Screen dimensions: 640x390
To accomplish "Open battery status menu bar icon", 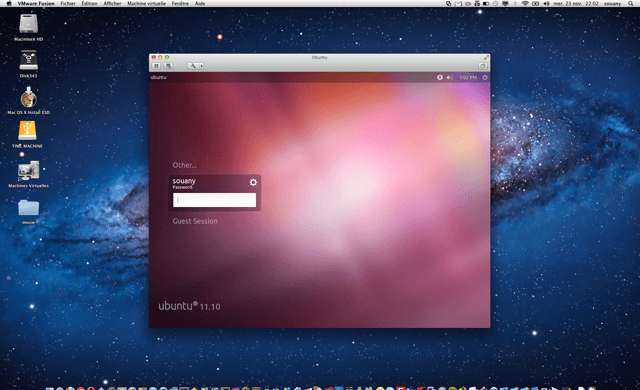I will [x=536, y=3].
